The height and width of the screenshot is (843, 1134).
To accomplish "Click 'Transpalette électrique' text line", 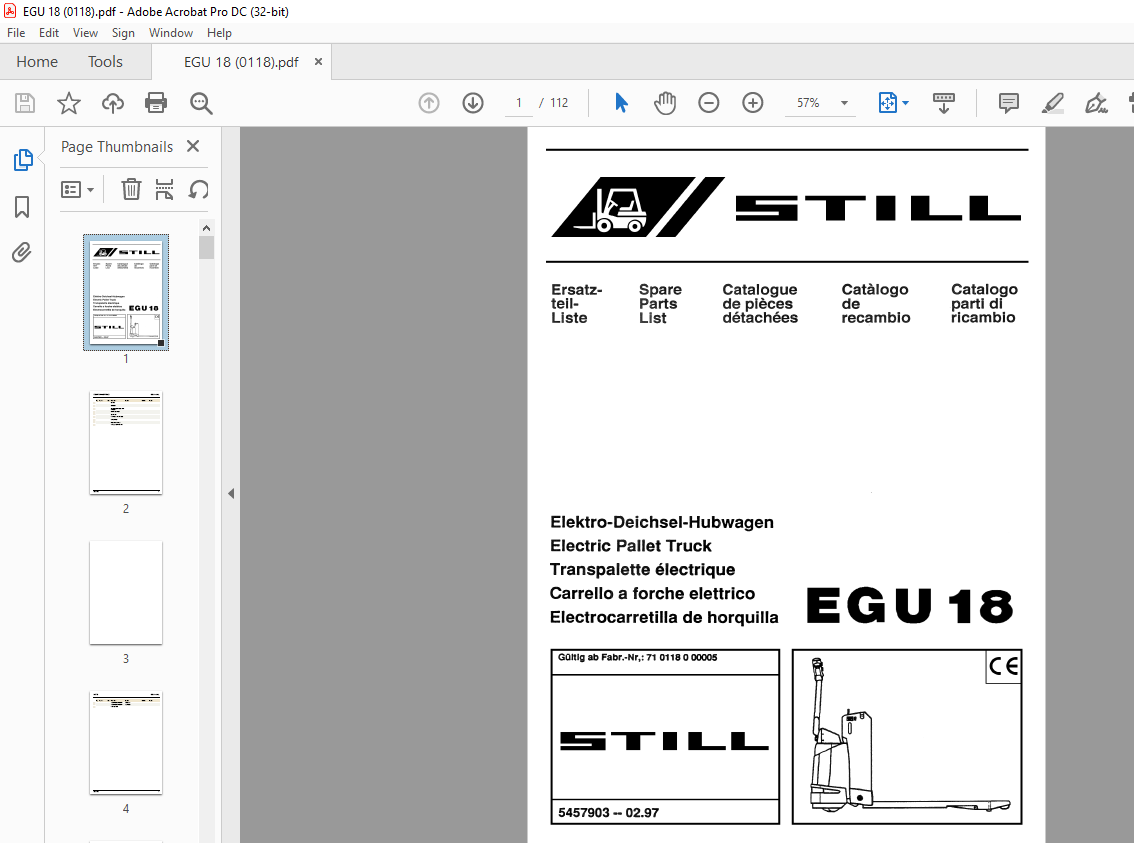I will (642, 570).
